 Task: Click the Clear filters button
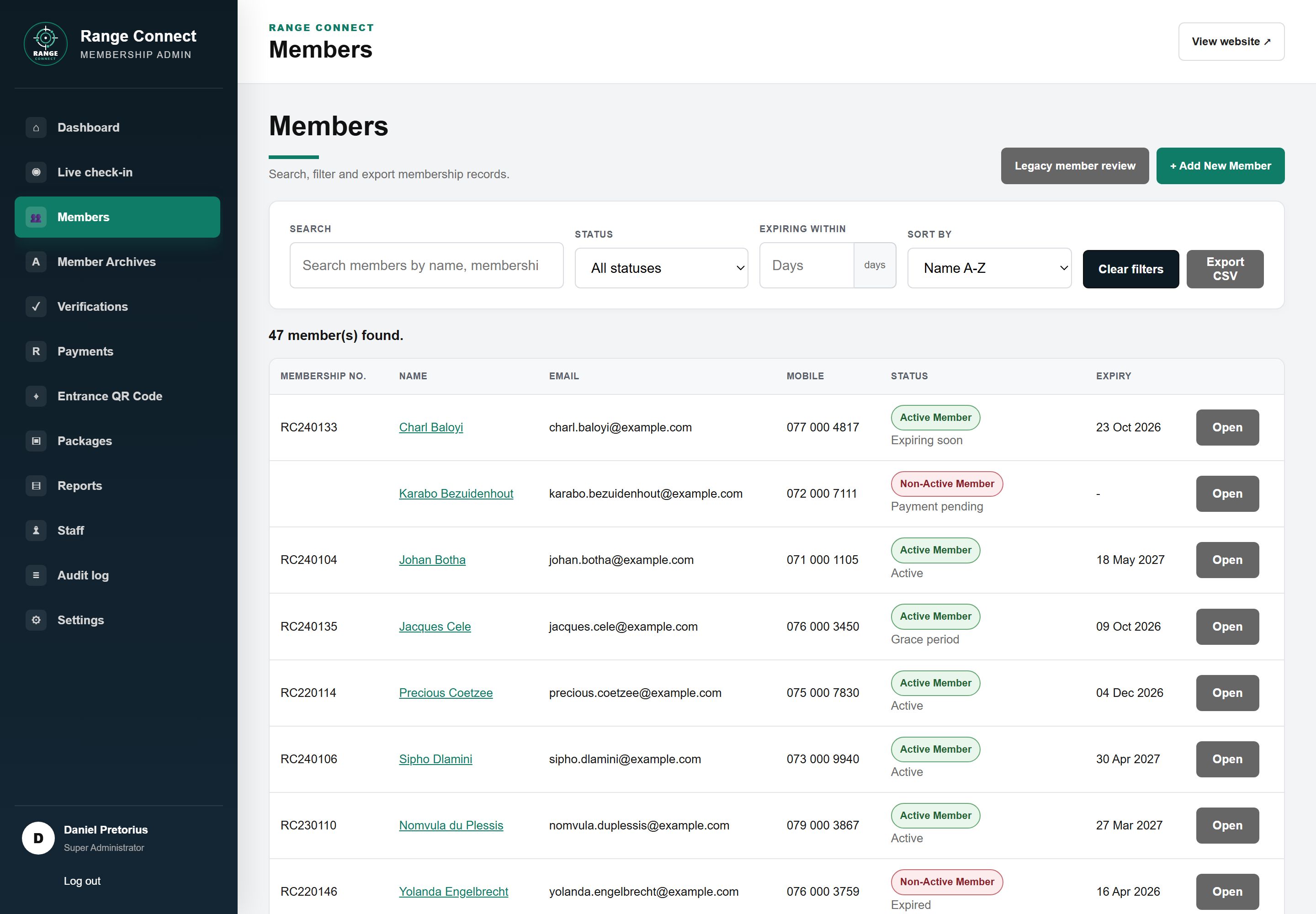pos(1130,269)
